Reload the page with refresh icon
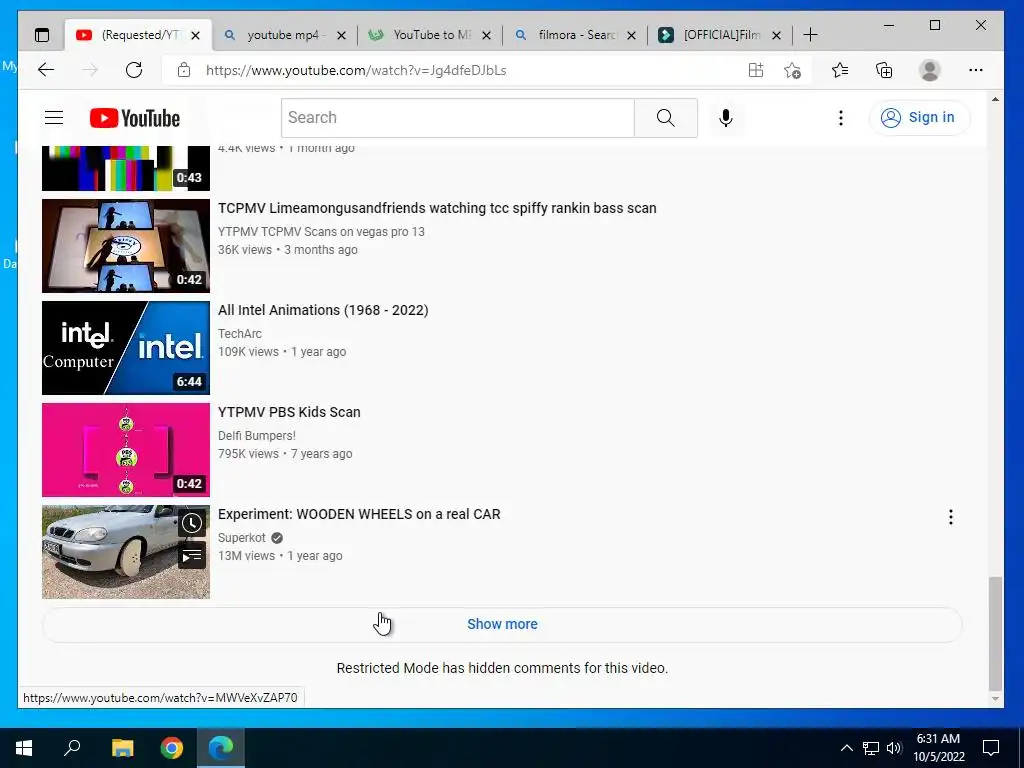The image size is (1024, 768). tap(134, 70)
